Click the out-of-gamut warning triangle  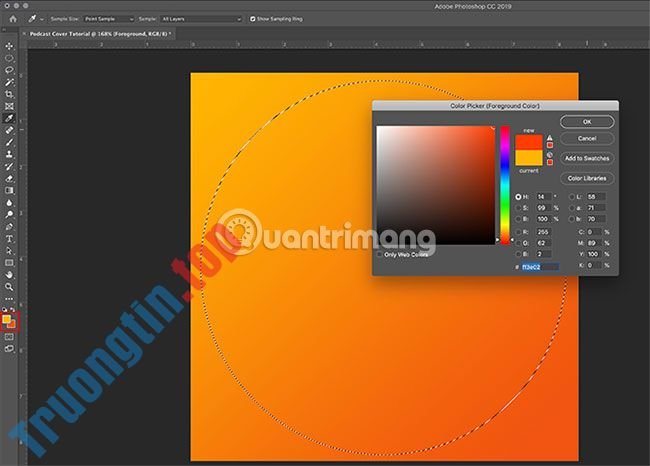[550, 138]
